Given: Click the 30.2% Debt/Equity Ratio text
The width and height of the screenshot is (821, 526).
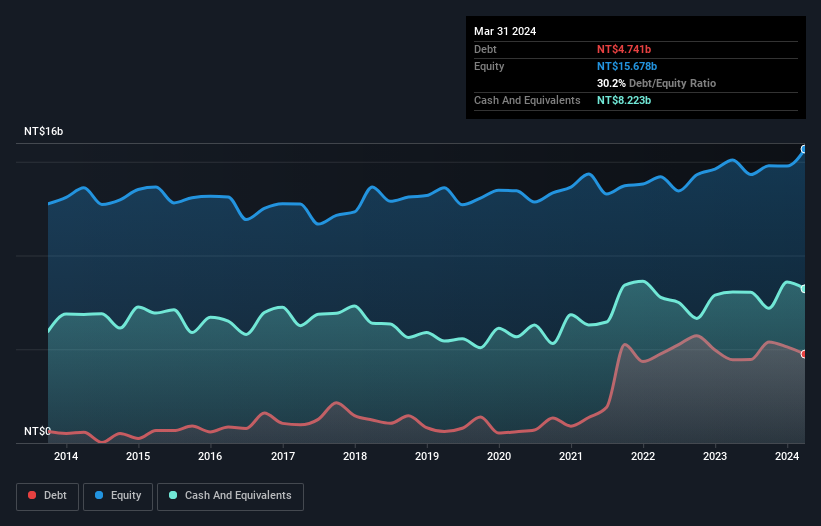Looking at the screenshot, I should click(656, 83).
